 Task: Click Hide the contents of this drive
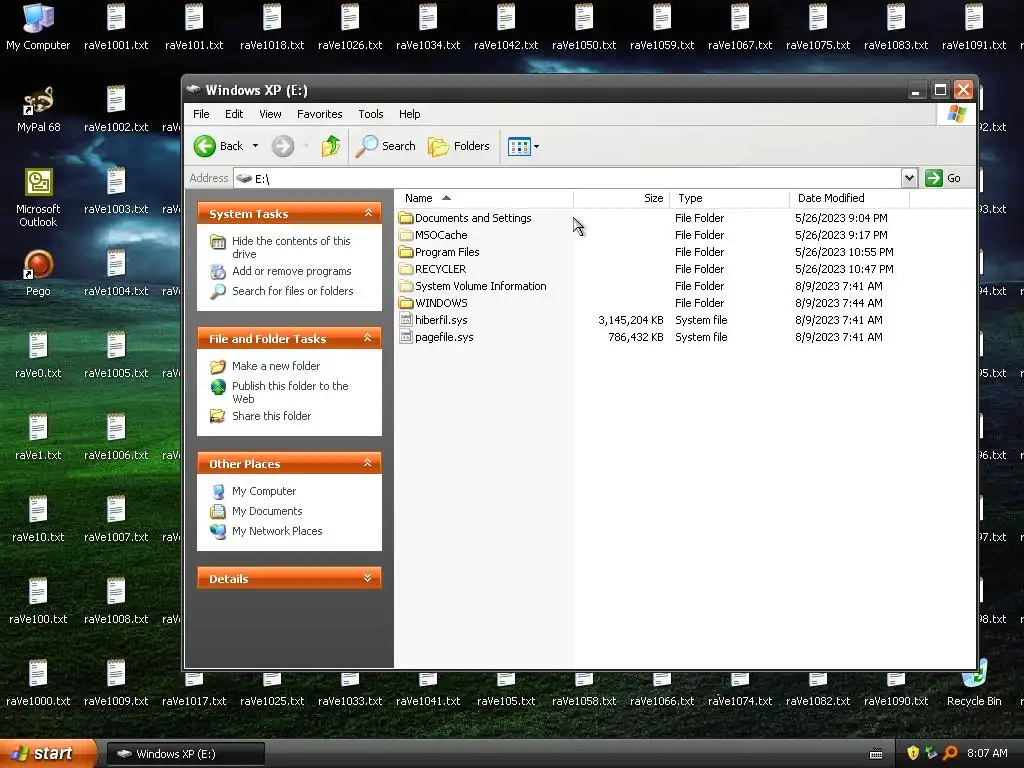(291, 248)
